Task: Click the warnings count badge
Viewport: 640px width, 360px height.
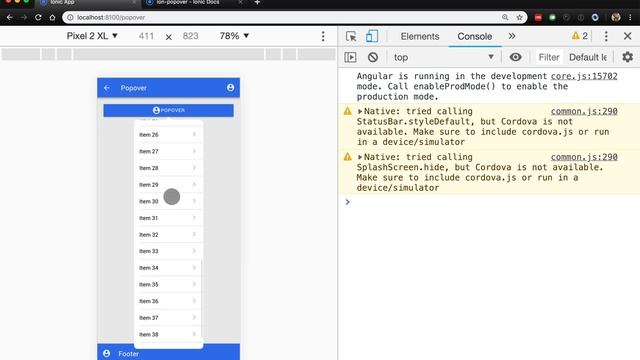Action: coord(580,36)
